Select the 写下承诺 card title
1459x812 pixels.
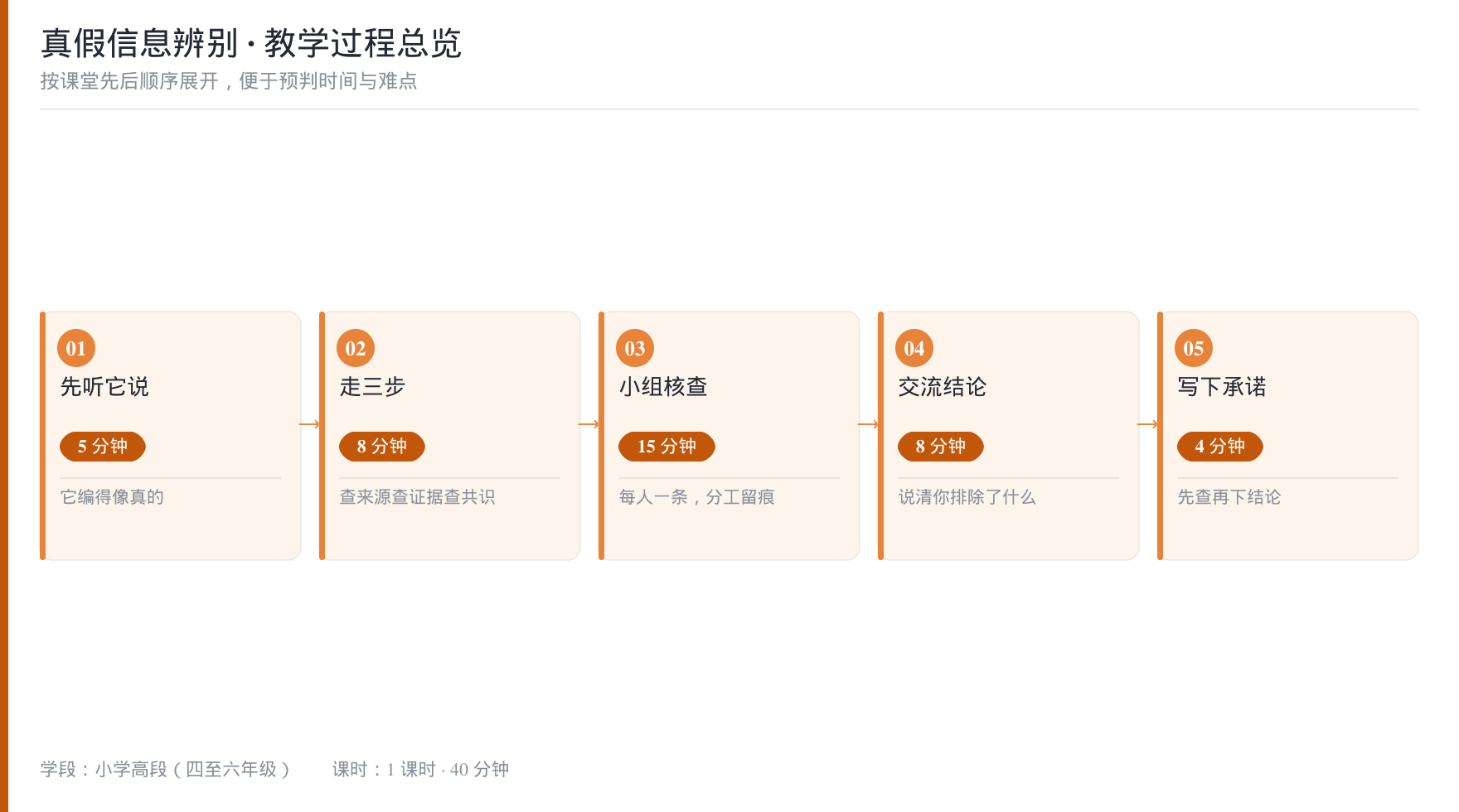click(1222, 387)
